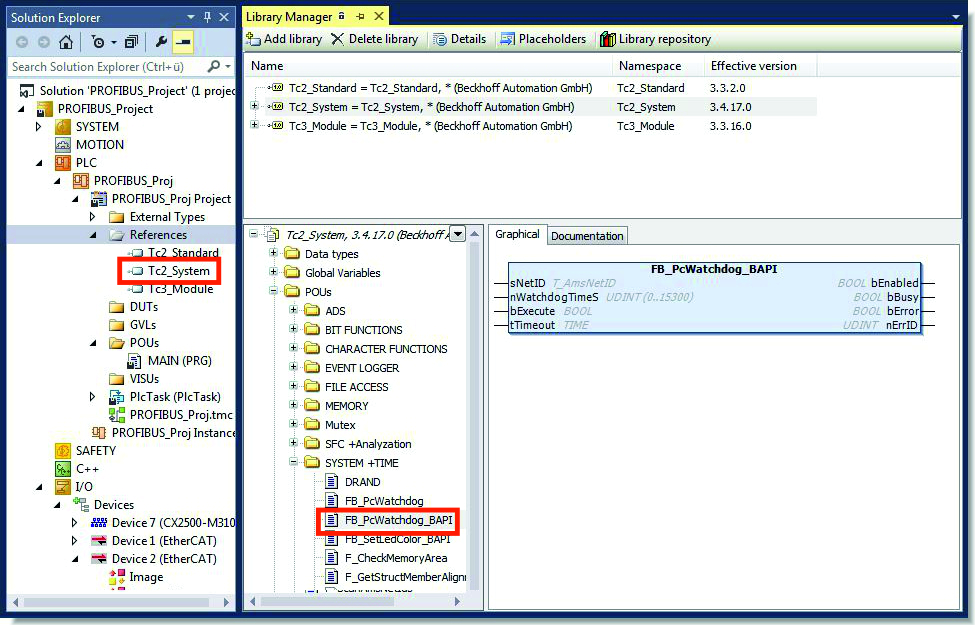Select the EVENT LOGGER folder
Viewport: 975px width, 625px height.
(362, 368)
